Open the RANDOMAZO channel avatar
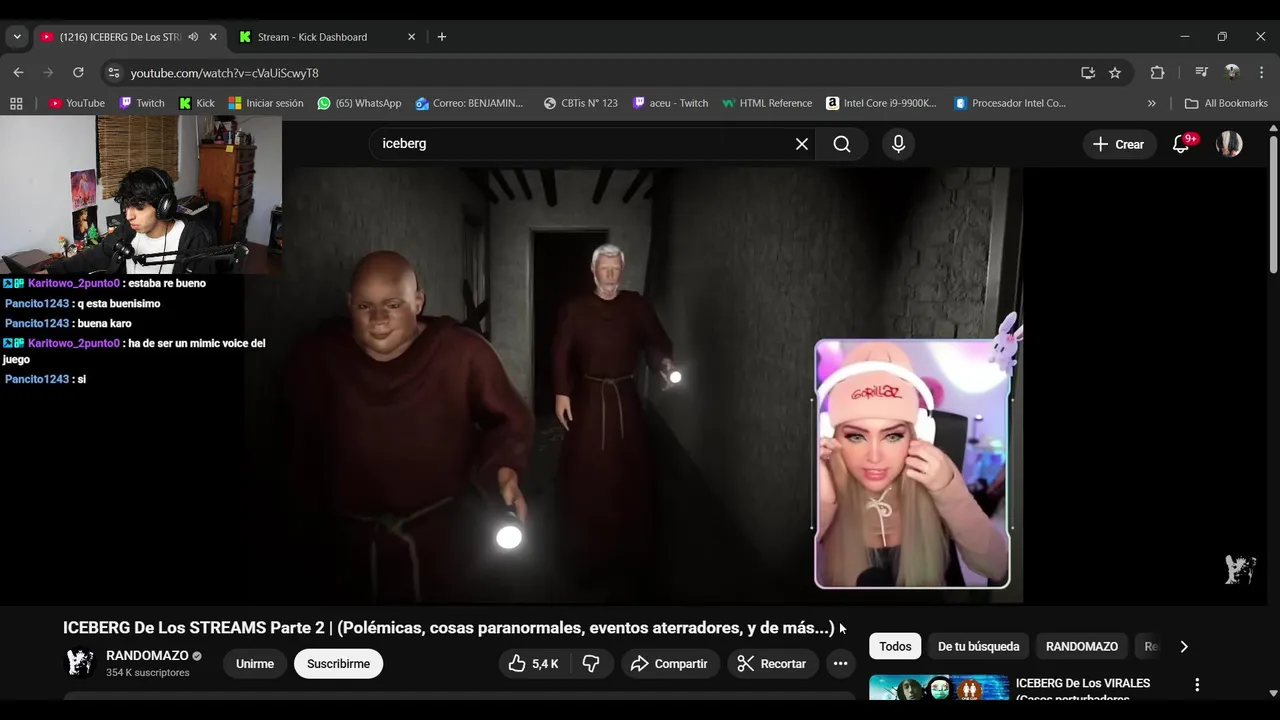This screenshot has height=720, width=1280. [x=80, y=663]
